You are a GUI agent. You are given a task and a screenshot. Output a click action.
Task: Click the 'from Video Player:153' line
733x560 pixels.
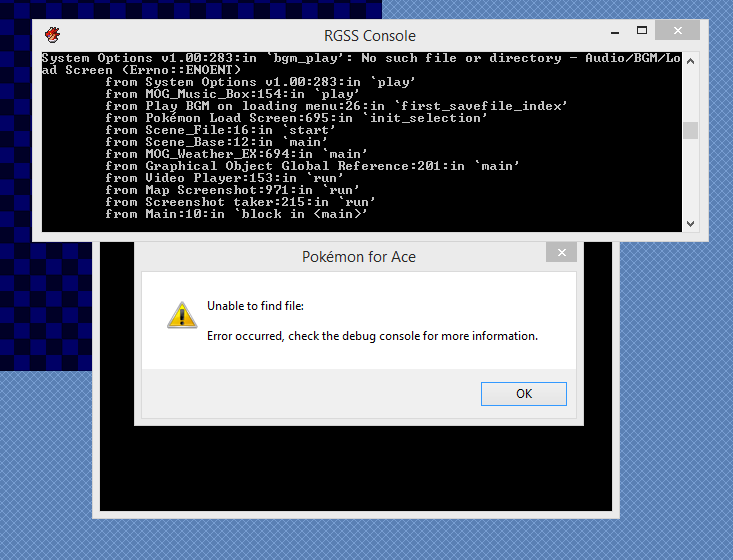click(224, 178)
